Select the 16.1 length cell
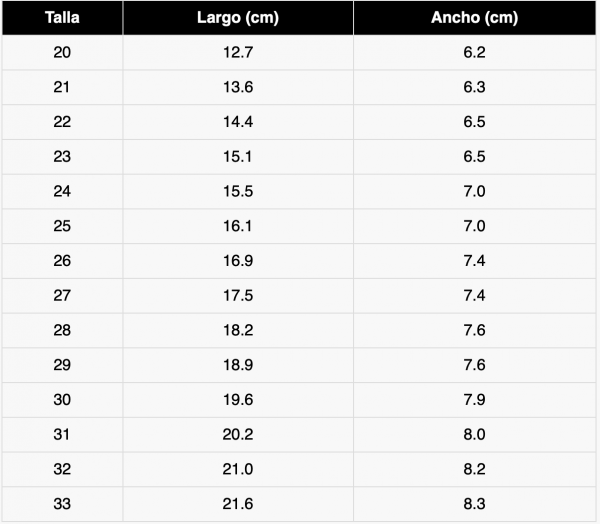Viewport: 600px width, 524px height. (x=238, y=226)
